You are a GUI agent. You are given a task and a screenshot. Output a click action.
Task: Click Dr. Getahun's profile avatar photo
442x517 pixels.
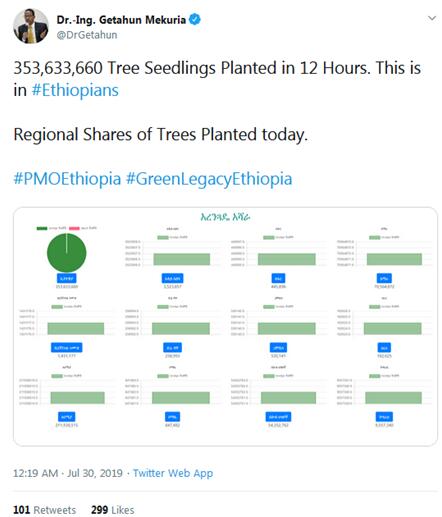coord(31,26)
